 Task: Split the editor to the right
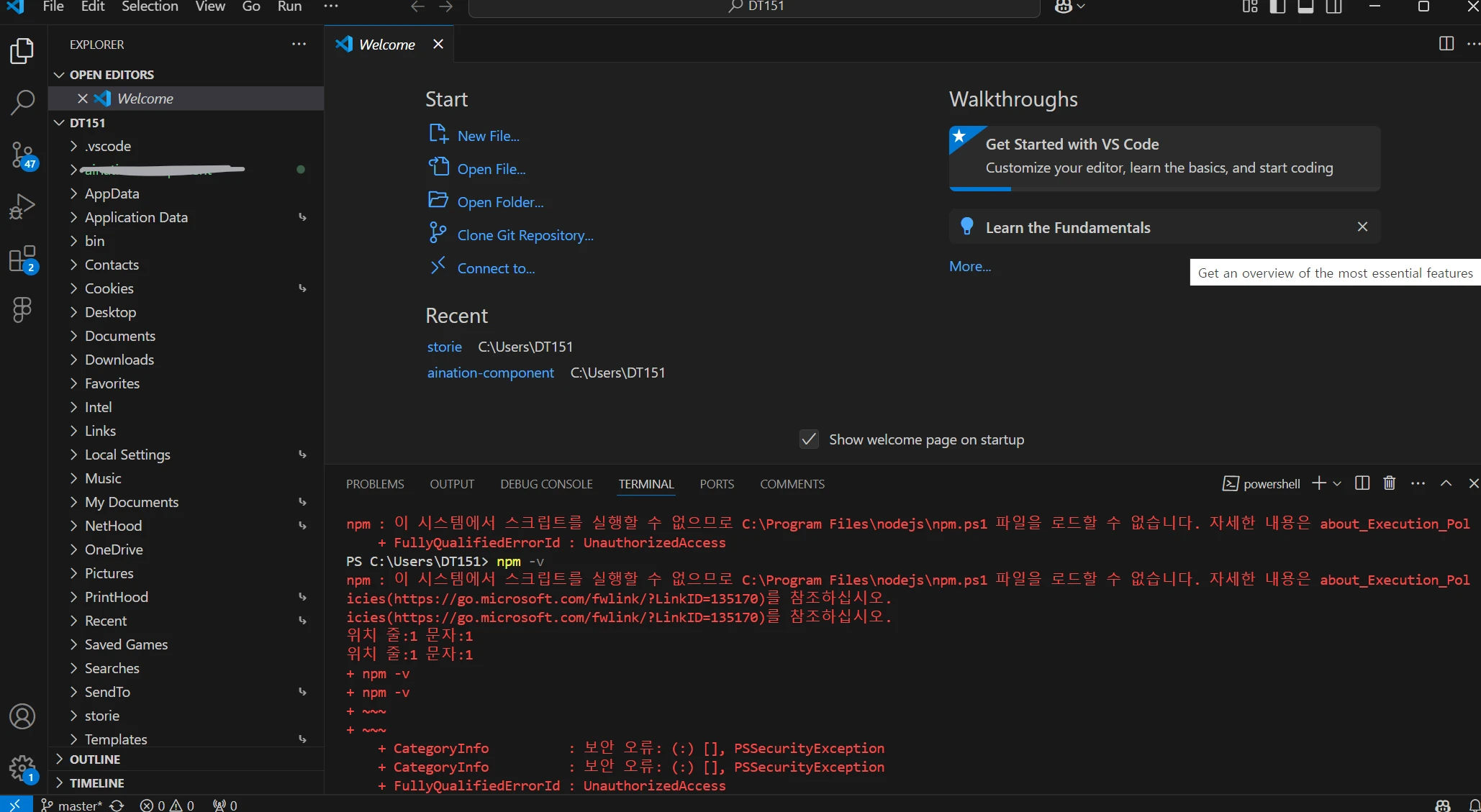click(x=1446, y=44)
